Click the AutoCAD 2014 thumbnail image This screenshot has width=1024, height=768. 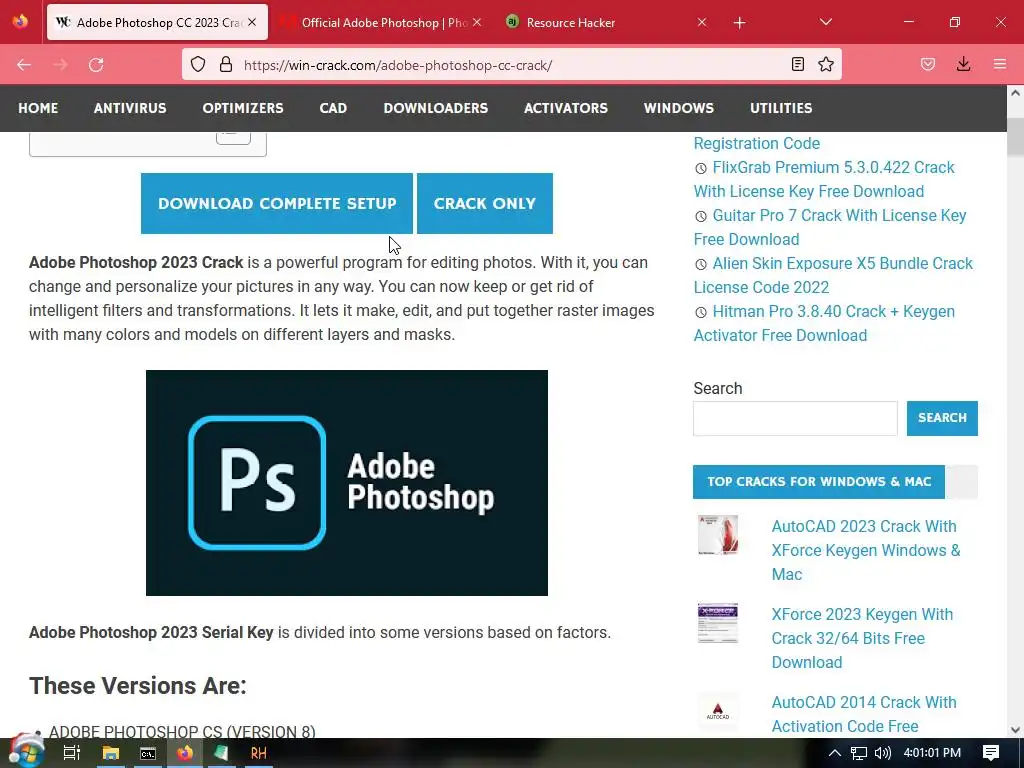click(x=718, y=711)
